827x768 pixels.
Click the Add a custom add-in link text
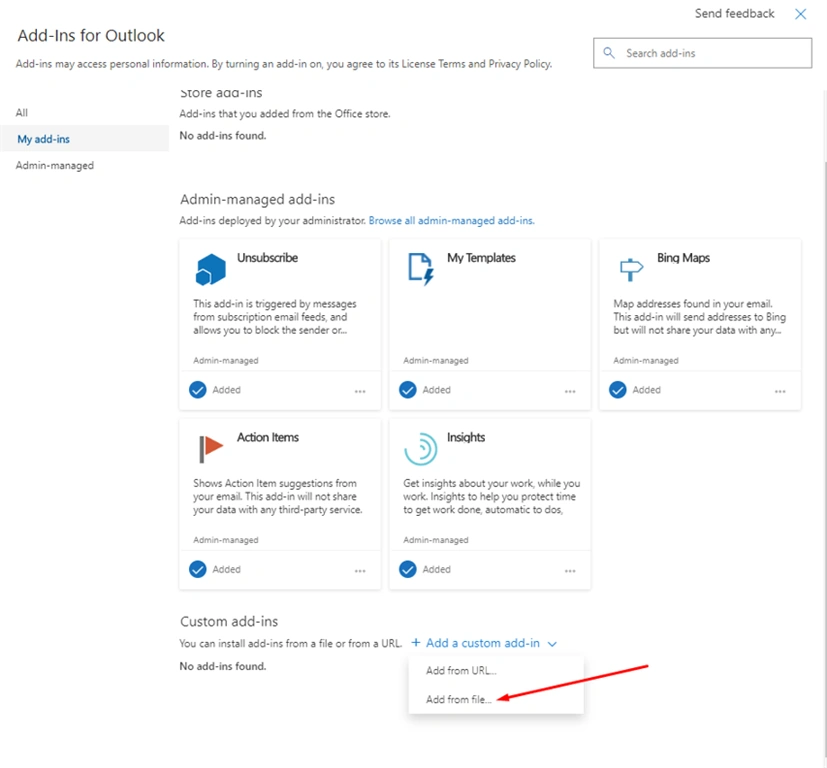pos(483,643)
